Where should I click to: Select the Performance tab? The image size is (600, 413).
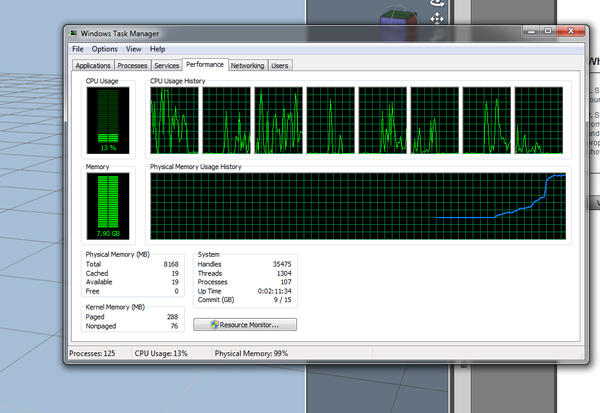(x=205, y=64)
